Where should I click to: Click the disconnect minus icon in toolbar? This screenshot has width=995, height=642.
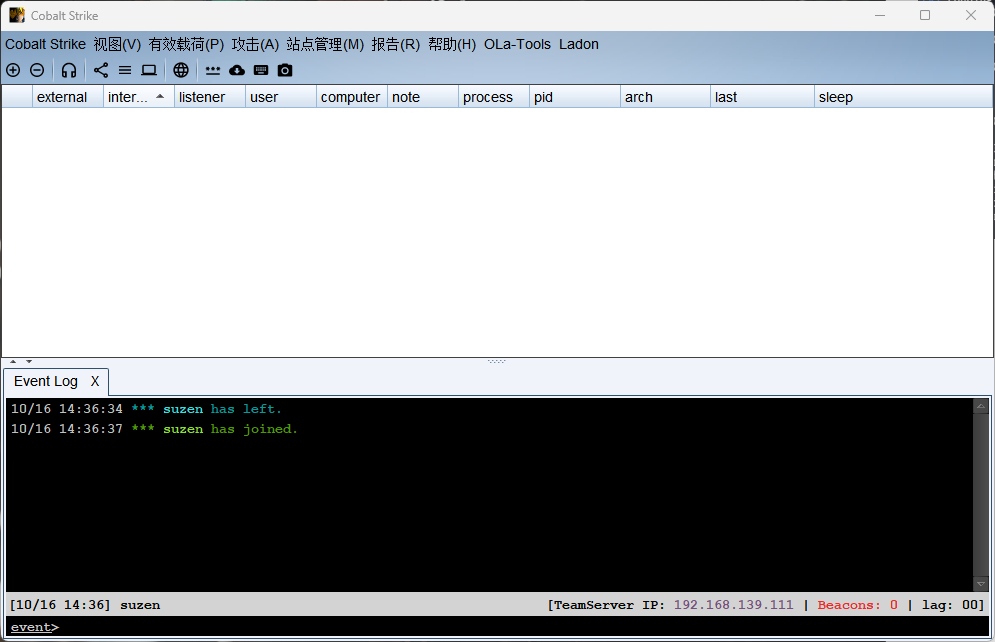click(x=37, y=70)
